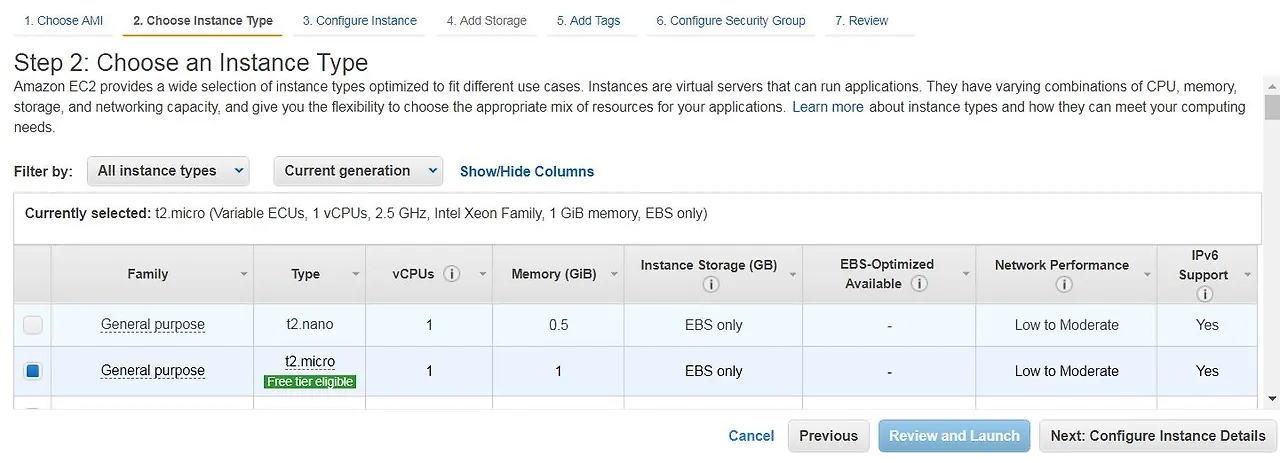Screen dimensions: 1280x463
Task: Go to 6. Configure Security Group step
Action: [x=731, y=21]
